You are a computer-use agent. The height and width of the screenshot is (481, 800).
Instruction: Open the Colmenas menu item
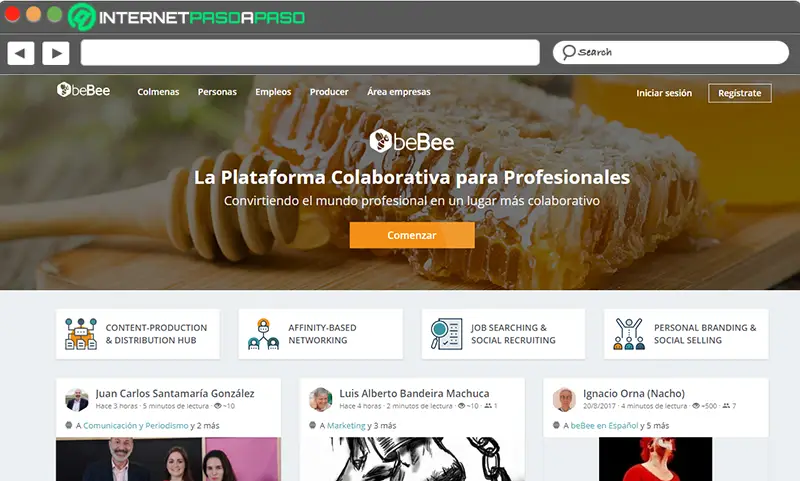coord(158,92)
